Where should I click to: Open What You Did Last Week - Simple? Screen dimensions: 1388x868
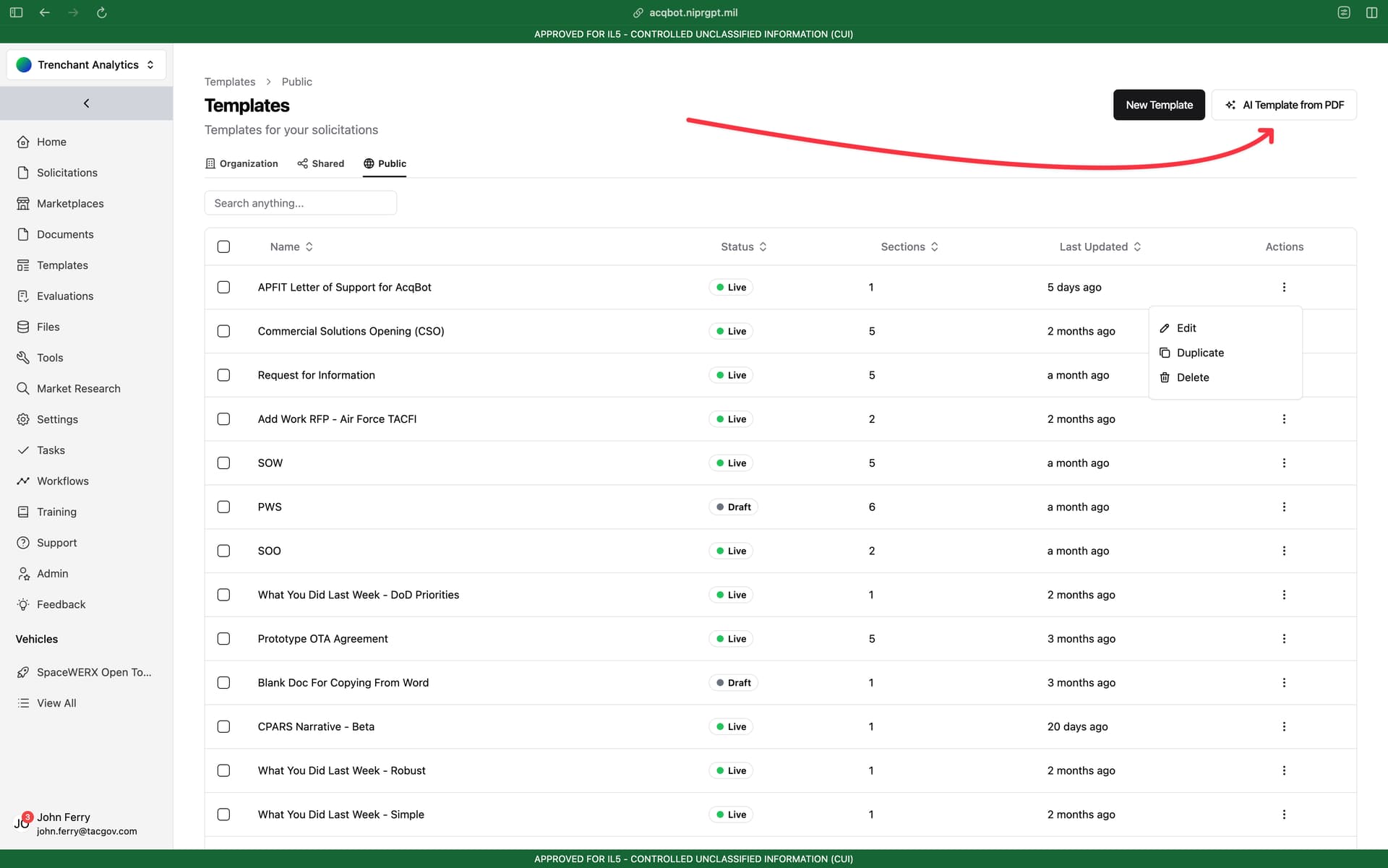click(x=340, y=815)
